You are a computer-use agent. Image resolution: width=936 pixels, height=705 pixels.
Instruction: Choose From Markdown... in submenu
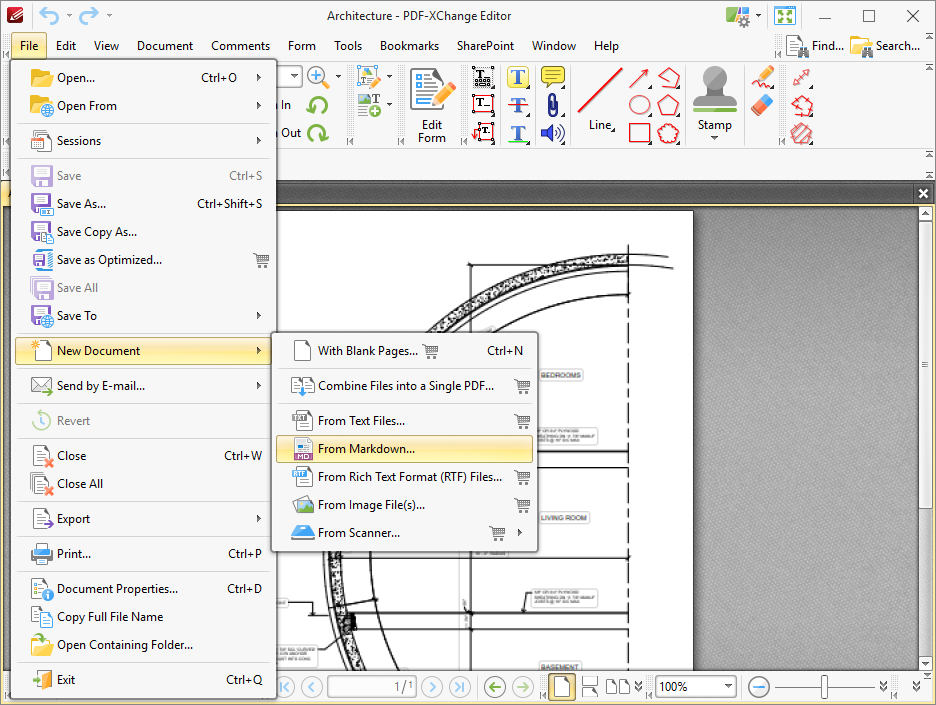click(x=404, y=449)
